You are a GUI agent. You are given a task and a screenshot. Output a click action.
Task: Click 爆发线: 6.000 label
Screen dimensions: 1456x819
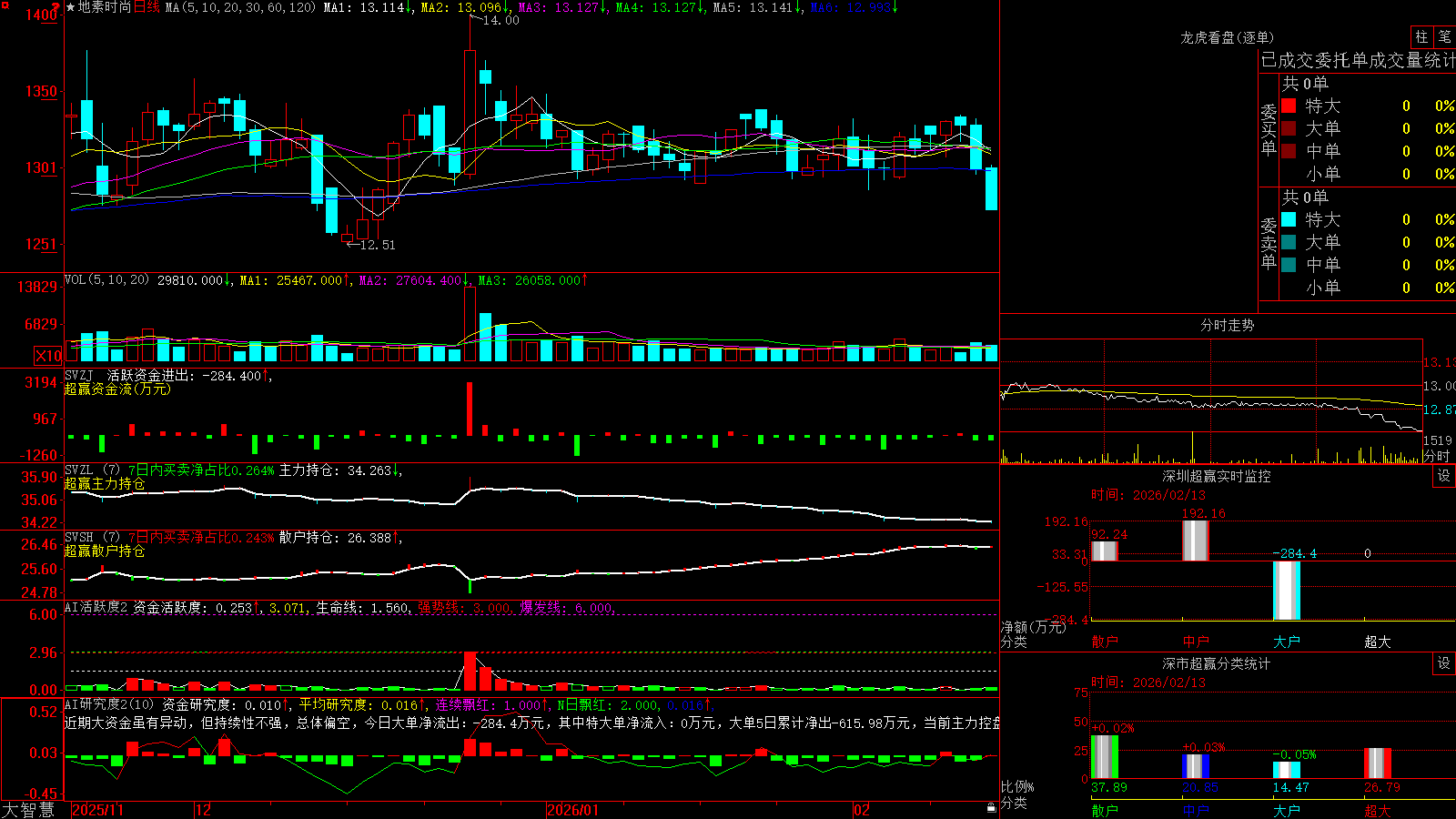(x=567, y=607)
